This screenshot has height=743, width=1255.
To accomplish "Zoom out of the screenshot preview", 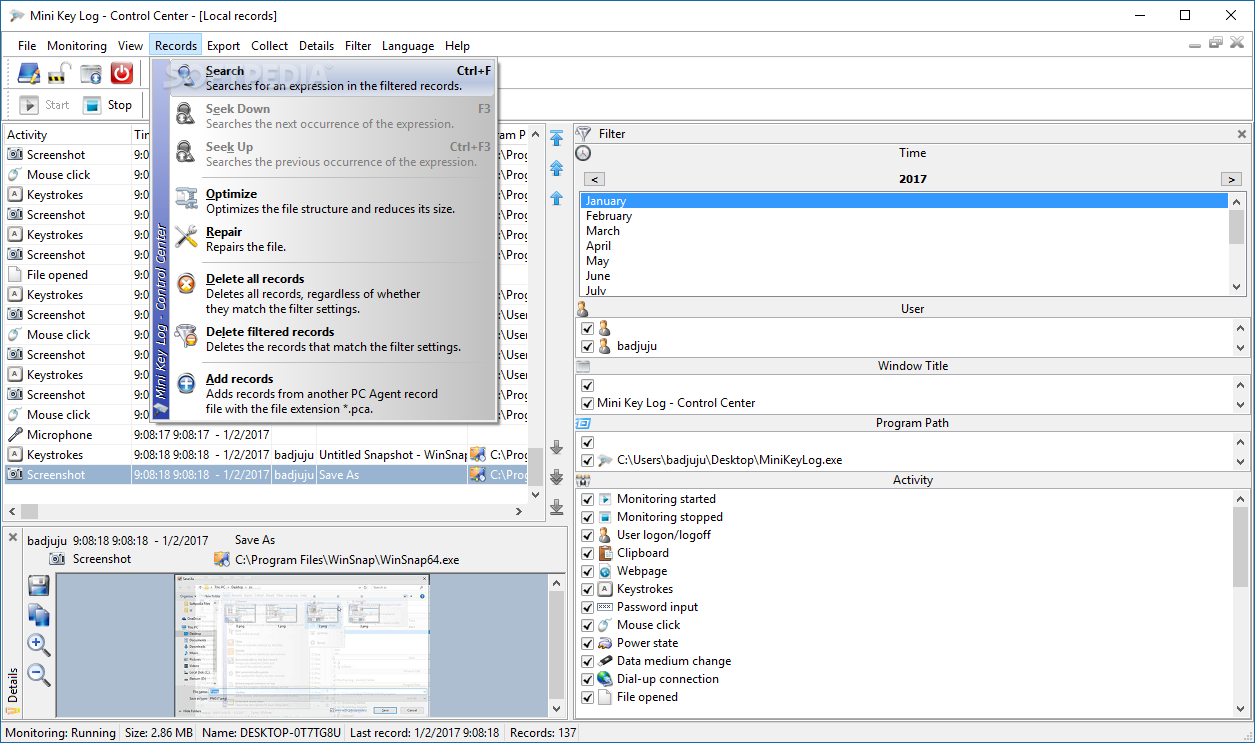I will point(39,674).
